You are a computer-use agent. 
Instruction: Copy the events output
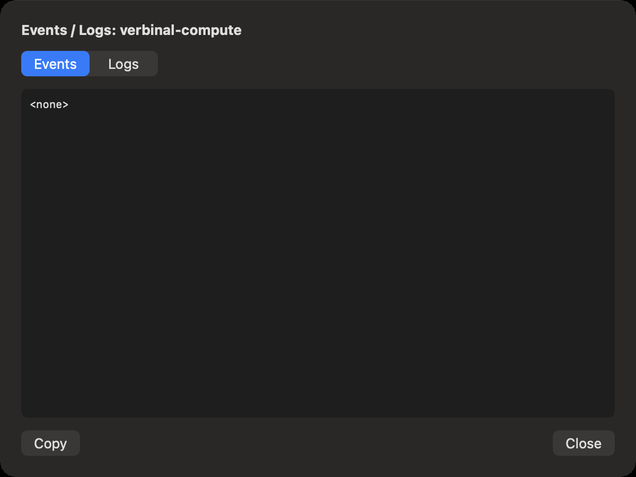click(50, 443)
